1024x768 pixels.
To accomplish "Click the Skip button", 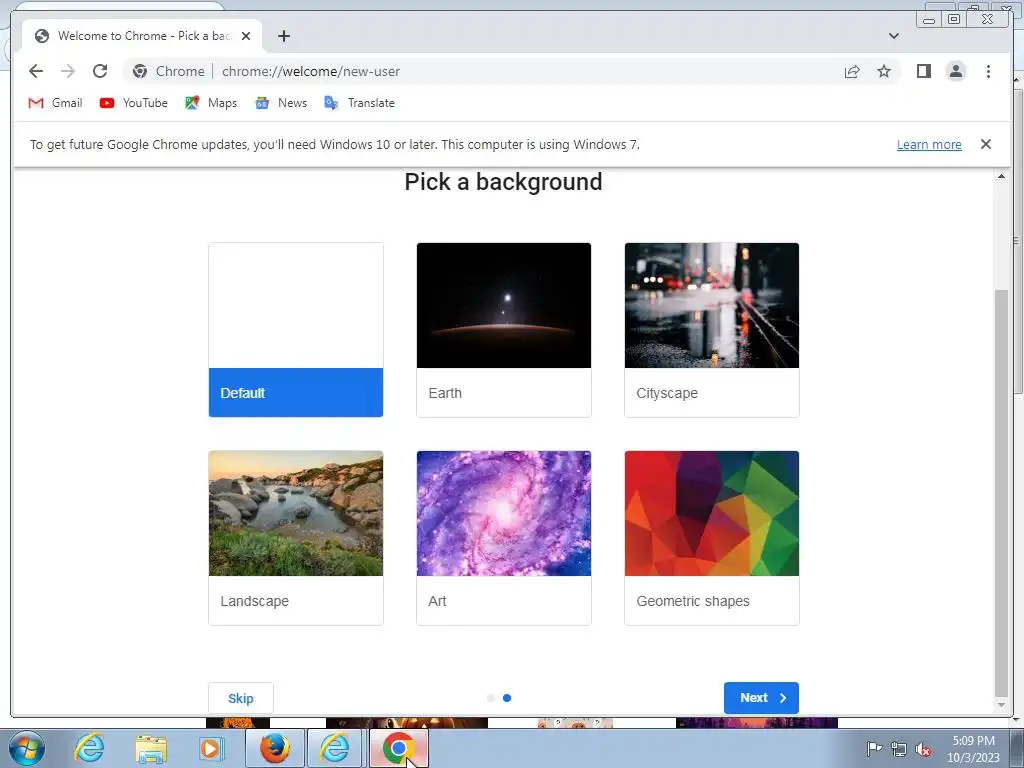I will tap(240, 698).
